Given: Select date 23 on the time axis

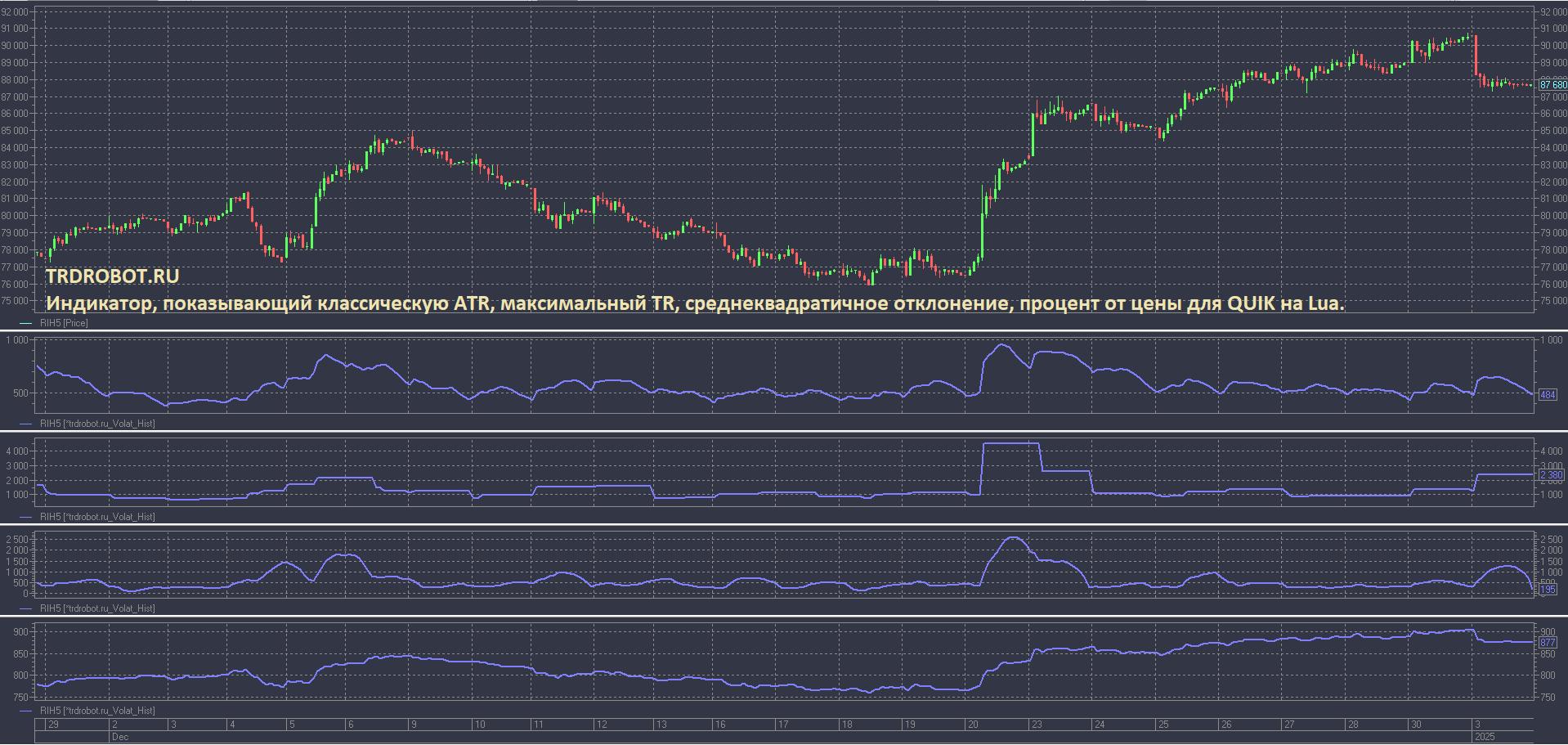Looking at the screenshot, I should (1035, 725).
